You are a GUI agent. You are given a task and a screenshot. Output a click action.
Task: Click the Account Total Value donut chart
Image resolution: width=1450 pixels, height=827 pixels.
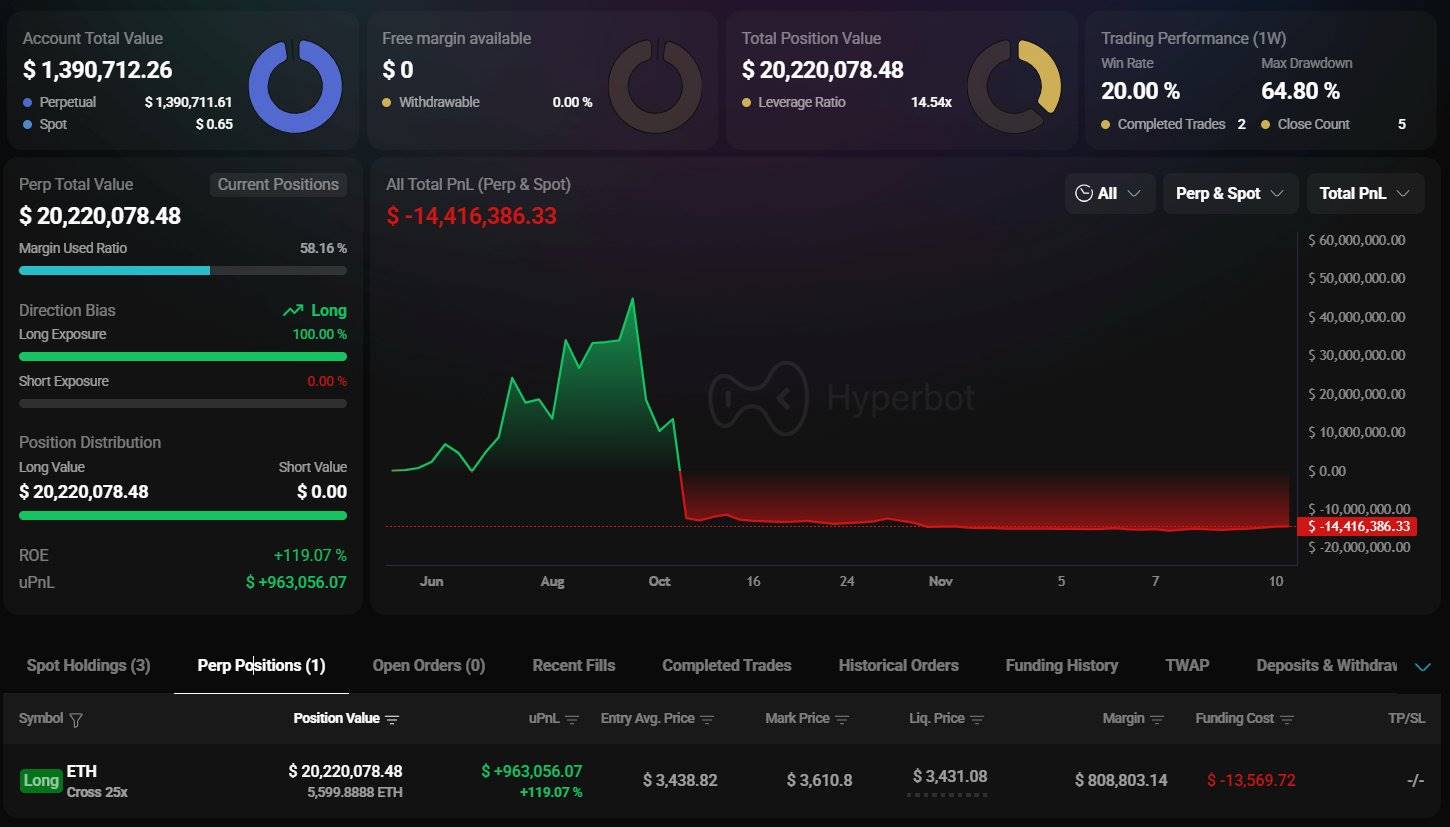295,87
